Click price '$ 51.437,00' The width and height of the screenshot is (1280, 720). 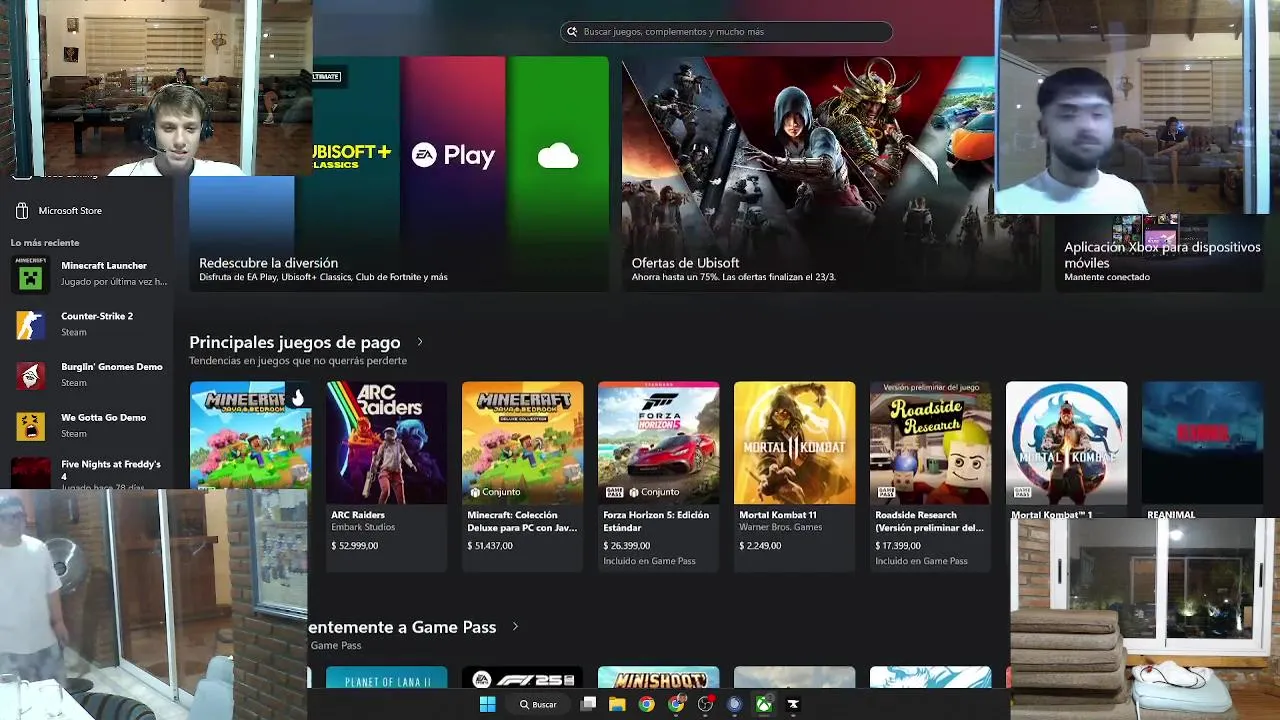[x=490, y=546]
